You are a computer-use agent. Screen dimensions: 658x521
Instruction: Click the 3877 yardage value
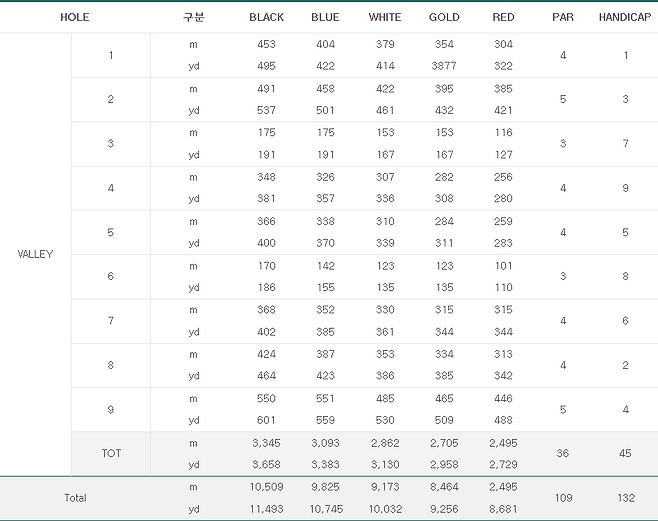coord(444,66)
